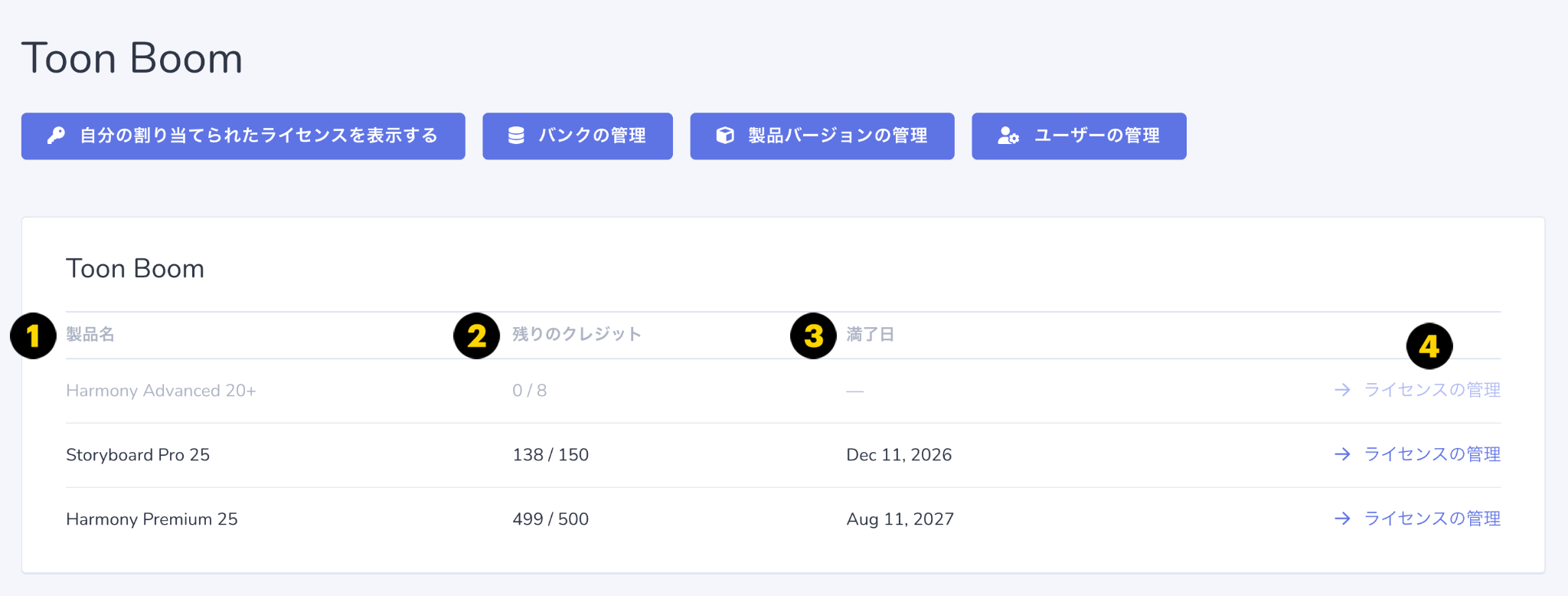Click the key icon on license button
Viewport: 1568px width, 596px height.
[56, 136]
